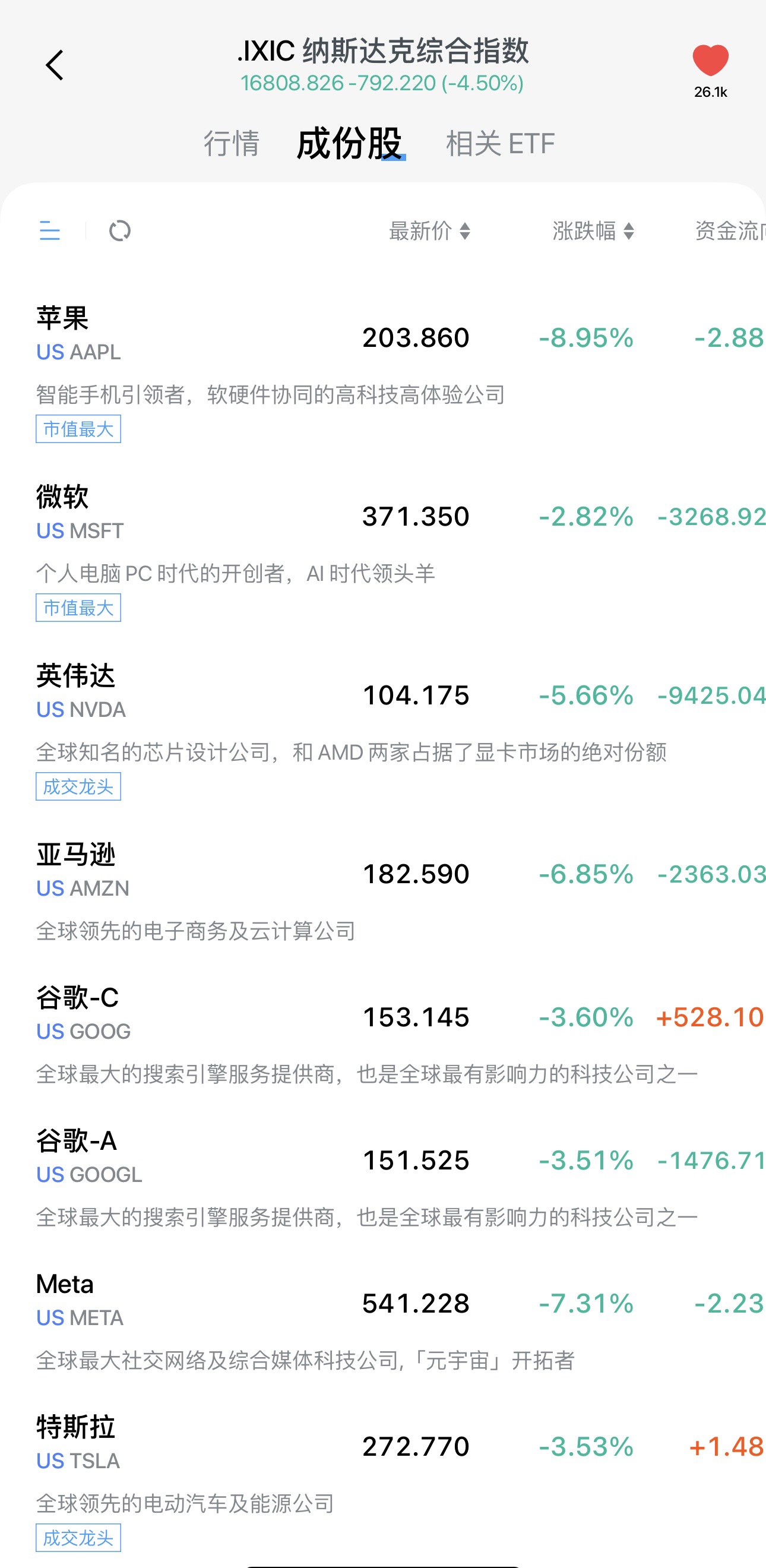Viewport: 766px width, 1568px height.
Task: Toggle the red heart favorite icon
Action: coord(710,60)
